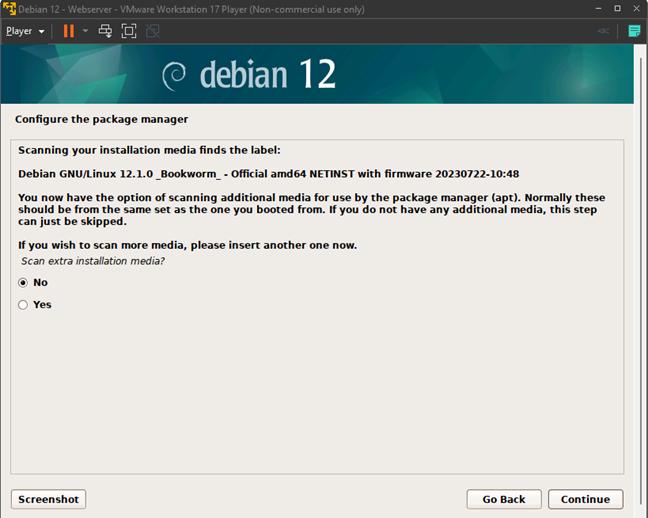Pause the virtual machine
Image resolution: width=648 pixels, height=518 pixels.
click(x=68, y=31)
